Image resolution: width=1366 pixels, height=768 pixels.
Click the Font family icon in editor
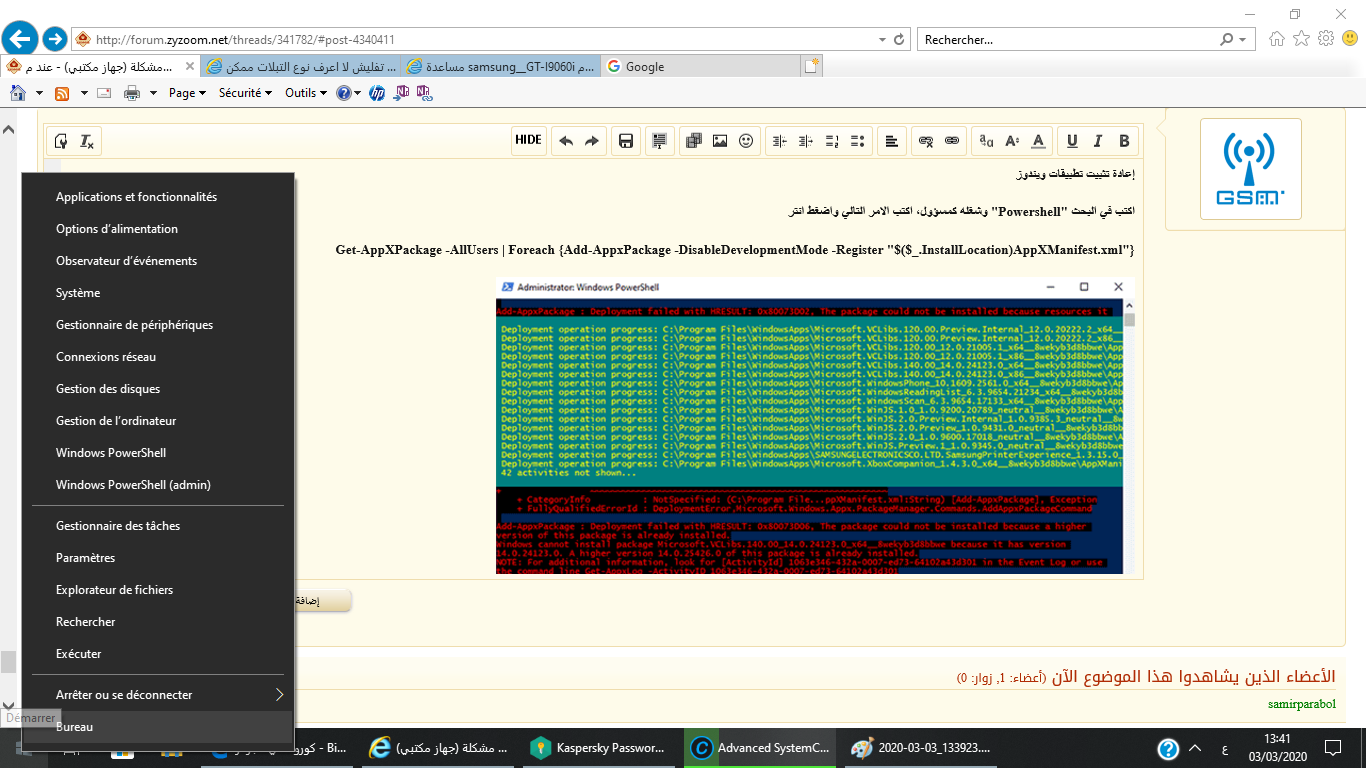point(986,141)
